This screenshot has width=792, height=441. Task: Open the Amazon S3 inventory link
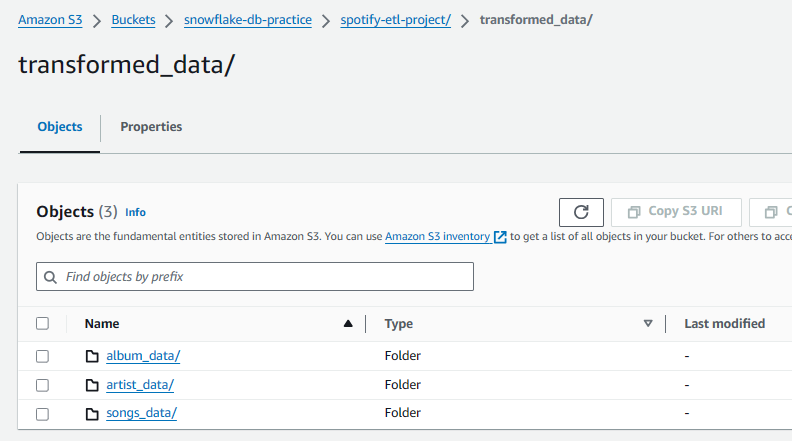(437, 236)
